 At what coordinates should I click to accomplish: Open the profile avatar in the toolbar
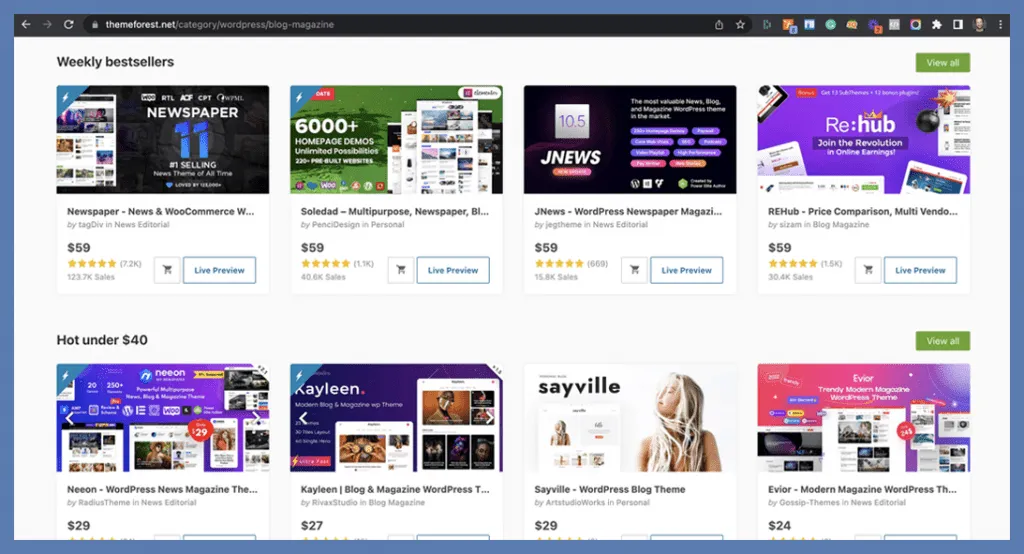979,25
